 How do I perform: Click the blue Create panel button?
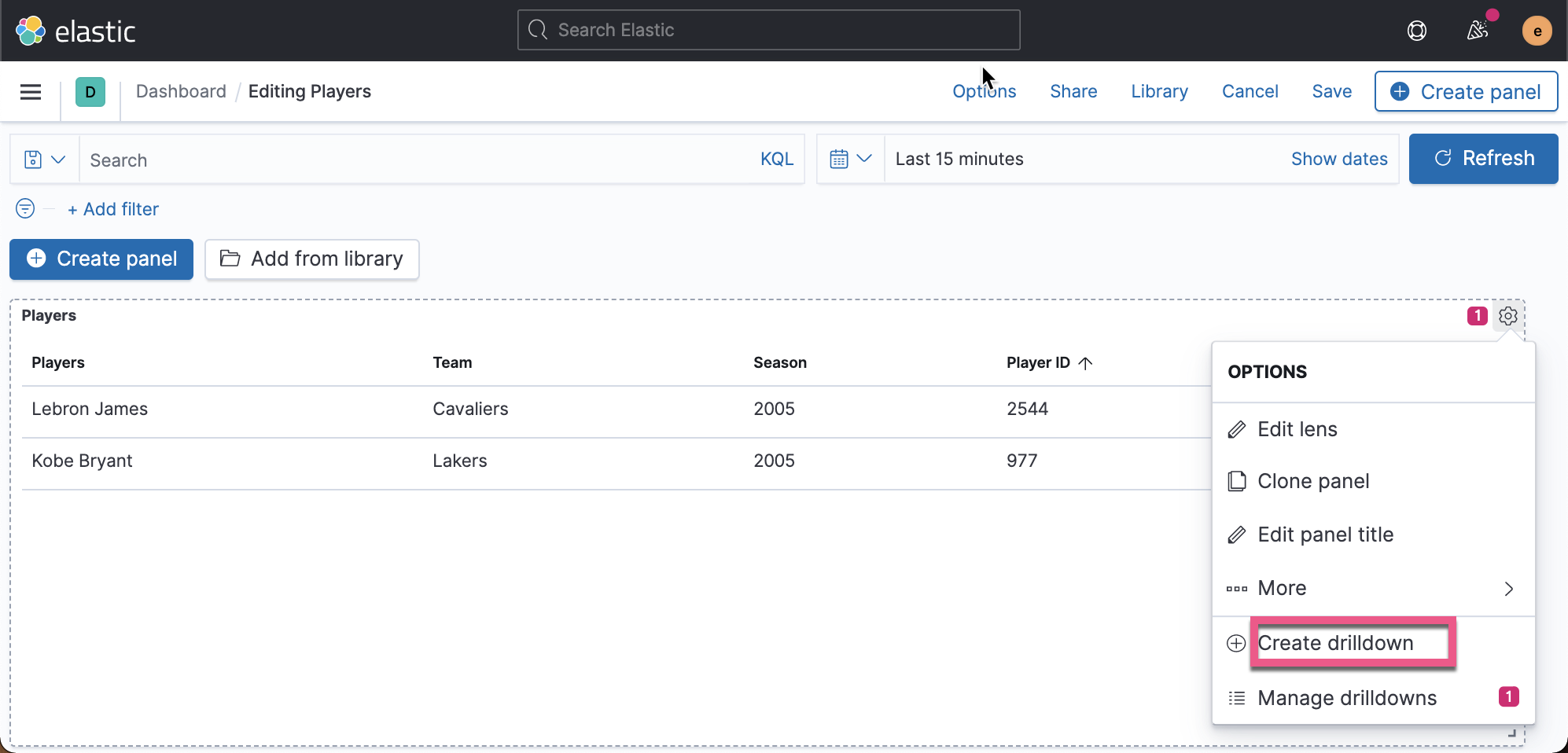[101, 259]
